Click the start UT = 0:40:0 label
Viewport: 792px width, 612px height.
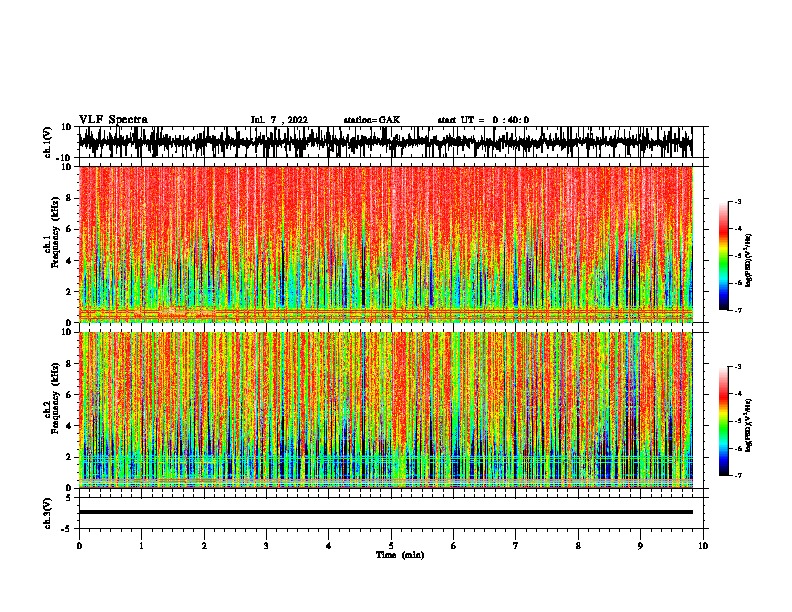(483, 120)
